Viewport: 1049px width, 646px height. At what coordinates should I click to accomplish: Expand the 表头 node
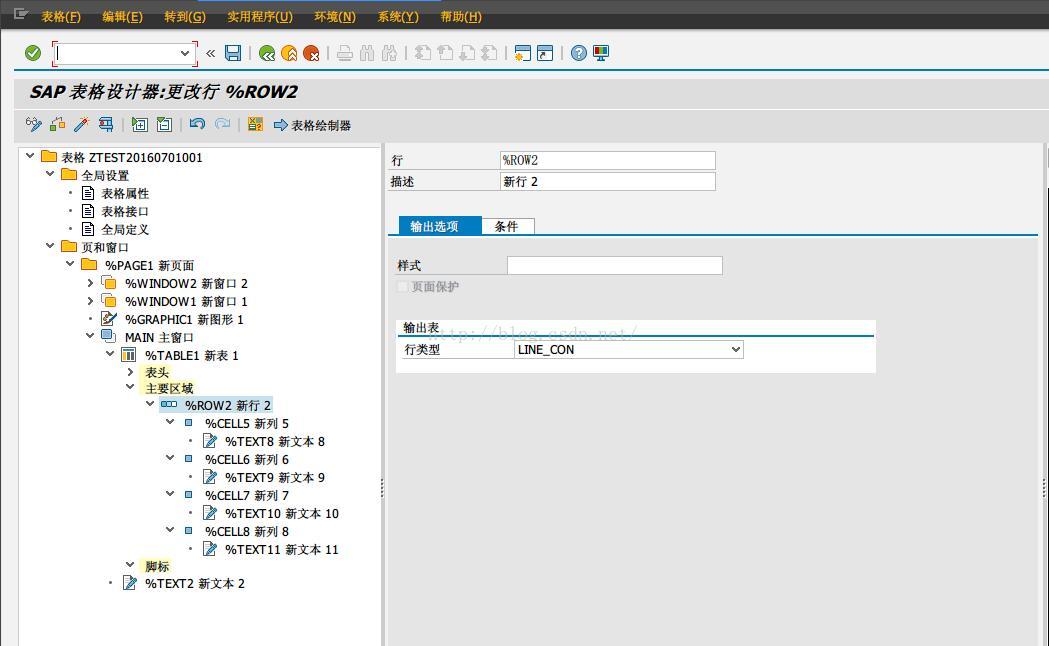pyautogui.click(x=130, y=372)
